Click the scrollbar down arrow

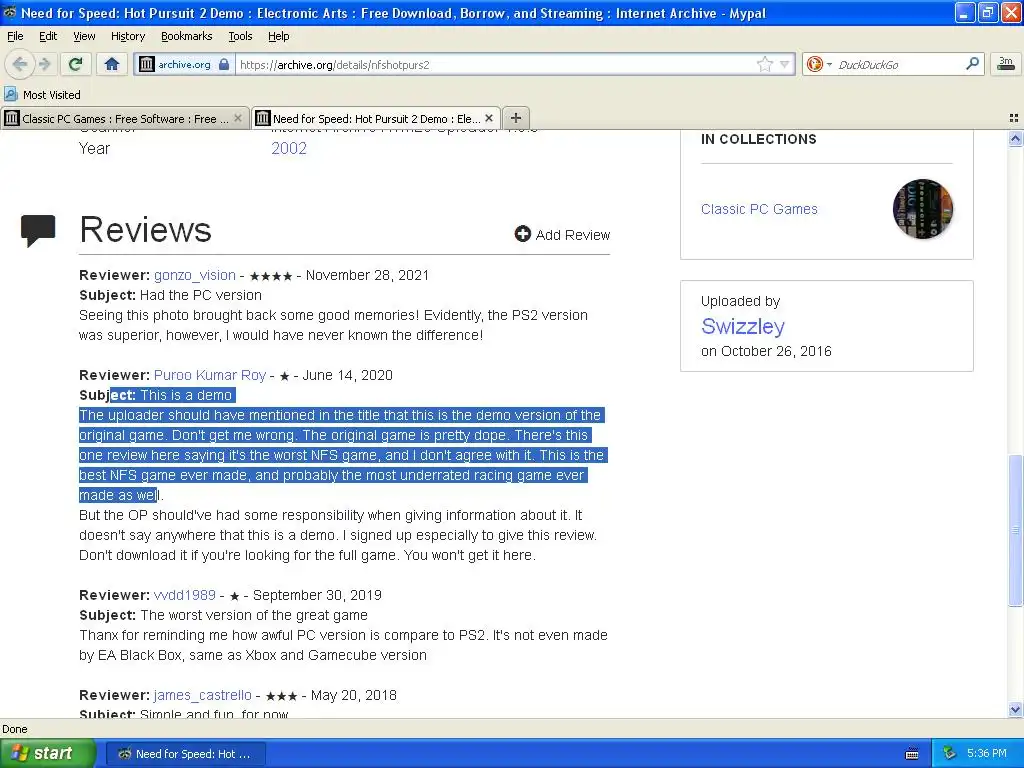pos(1015,709)
